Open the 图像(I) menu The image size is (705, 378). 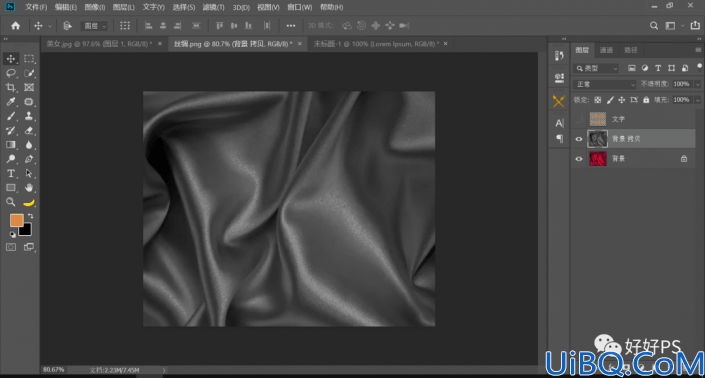[95, 7]
